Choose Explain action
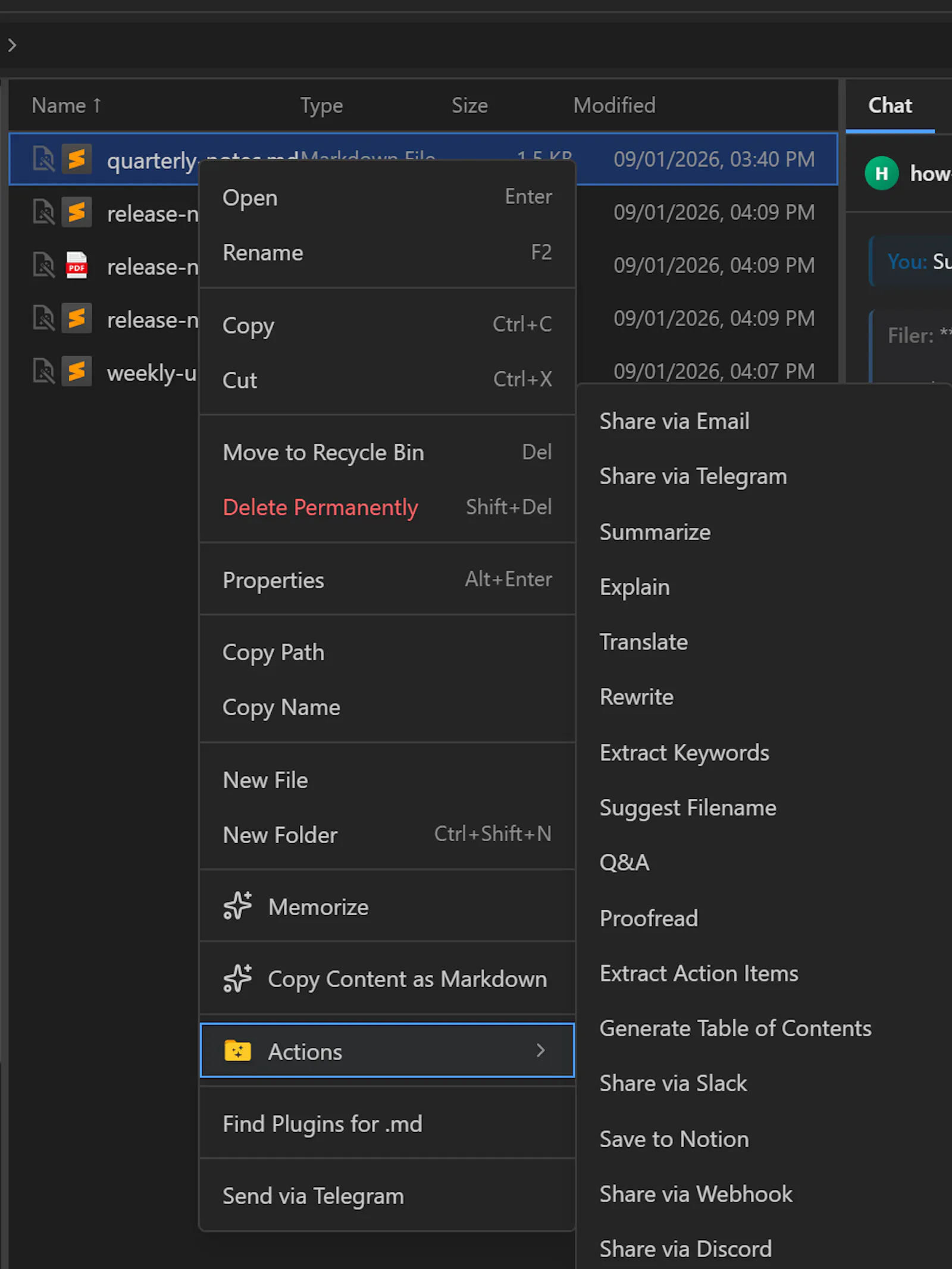The width and height of the screenshot is (952, 1269). 765,587
